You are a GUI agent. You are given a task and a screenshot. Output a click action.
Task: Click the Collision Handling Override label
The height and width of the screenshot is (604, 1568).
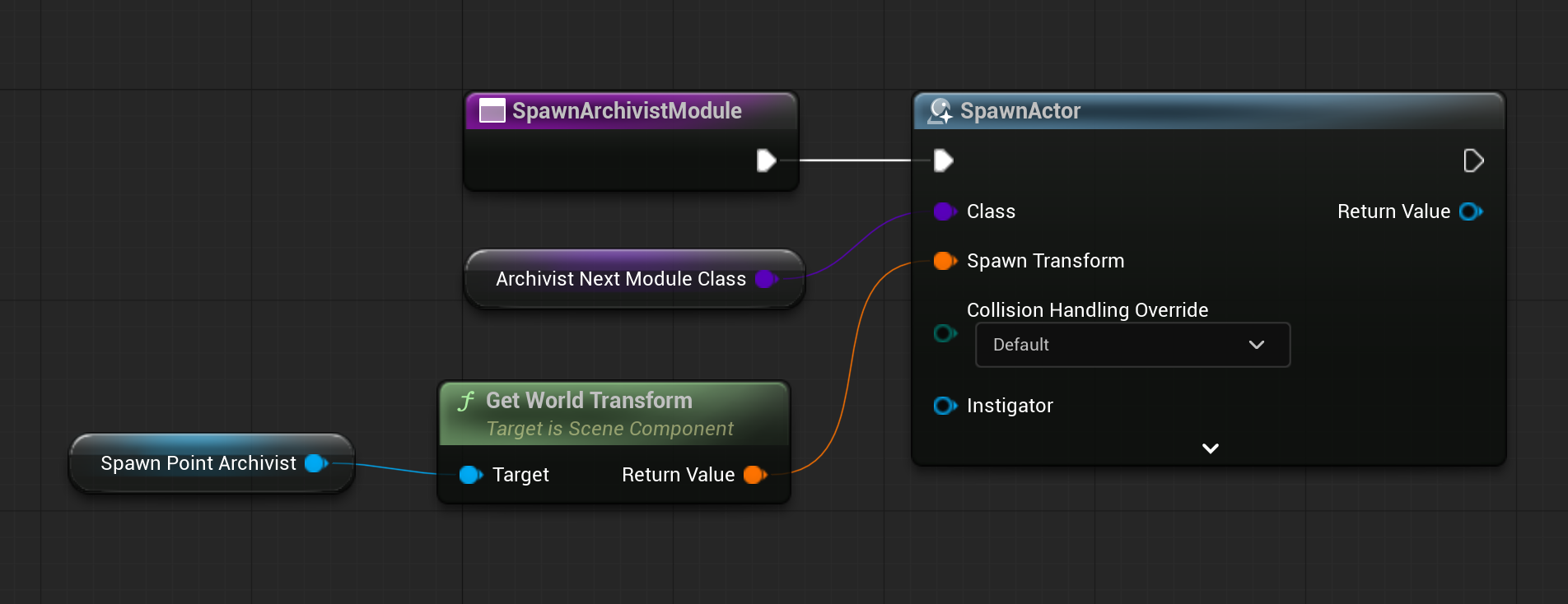pyautogui.click(x=1087, y=310)
